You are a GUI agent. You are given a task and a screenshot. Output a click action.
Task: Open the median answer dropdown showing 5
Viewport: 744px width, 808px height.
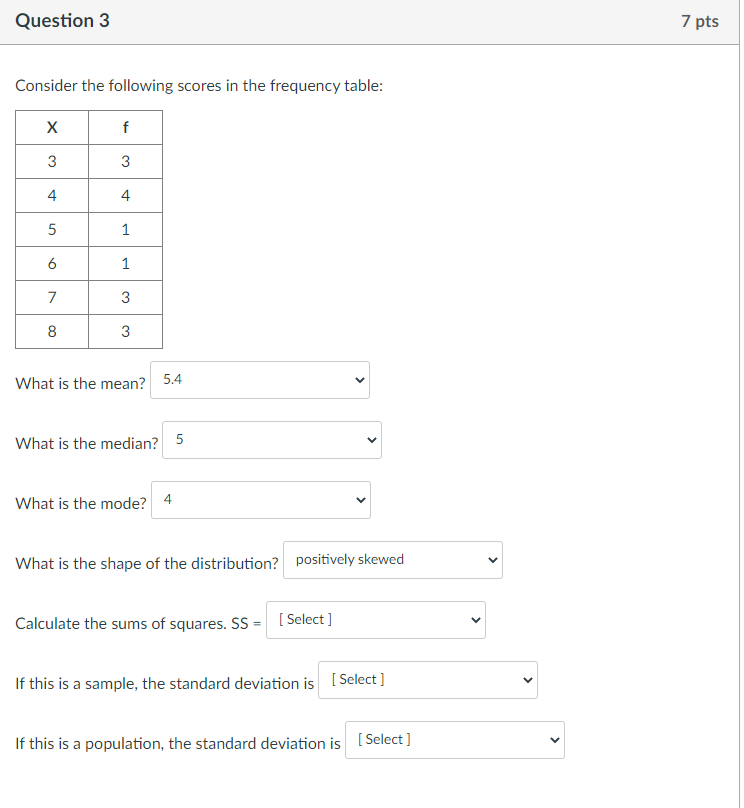272,440
